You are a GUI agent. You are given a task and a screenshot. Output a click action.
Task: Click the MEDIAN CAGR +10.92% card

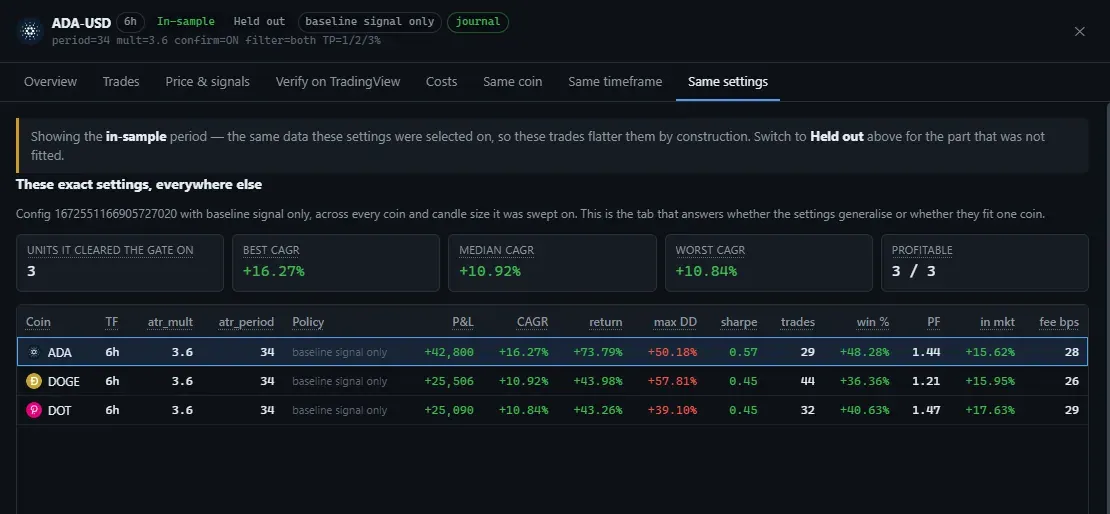coord(552,263)
